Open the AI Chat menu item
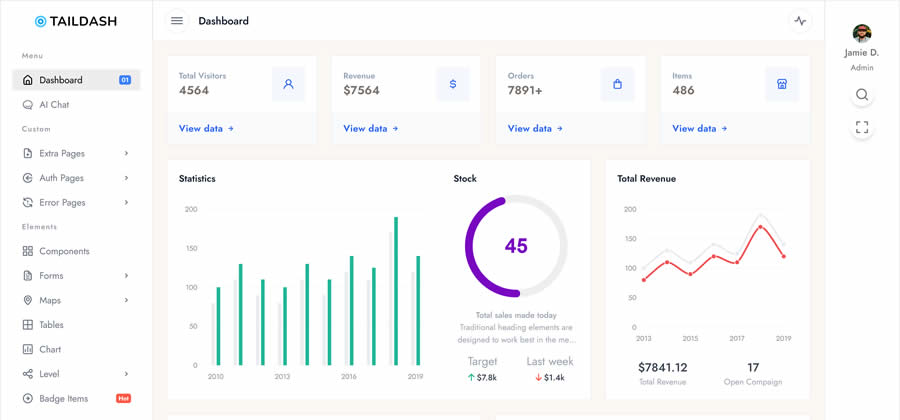The height and width of the screenshot is (420, 900). pos(76,105)
